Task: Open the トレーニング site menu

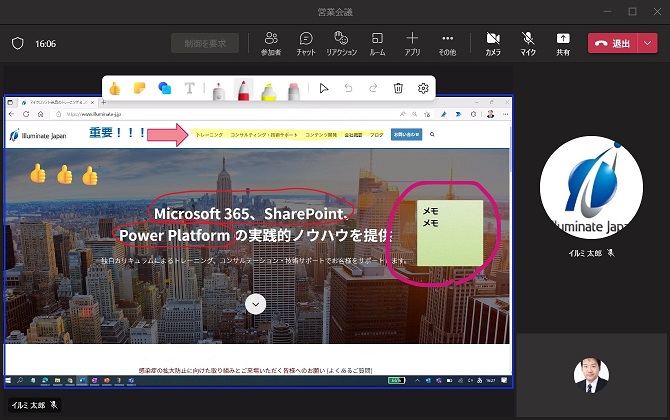Action: coord(209,135)
